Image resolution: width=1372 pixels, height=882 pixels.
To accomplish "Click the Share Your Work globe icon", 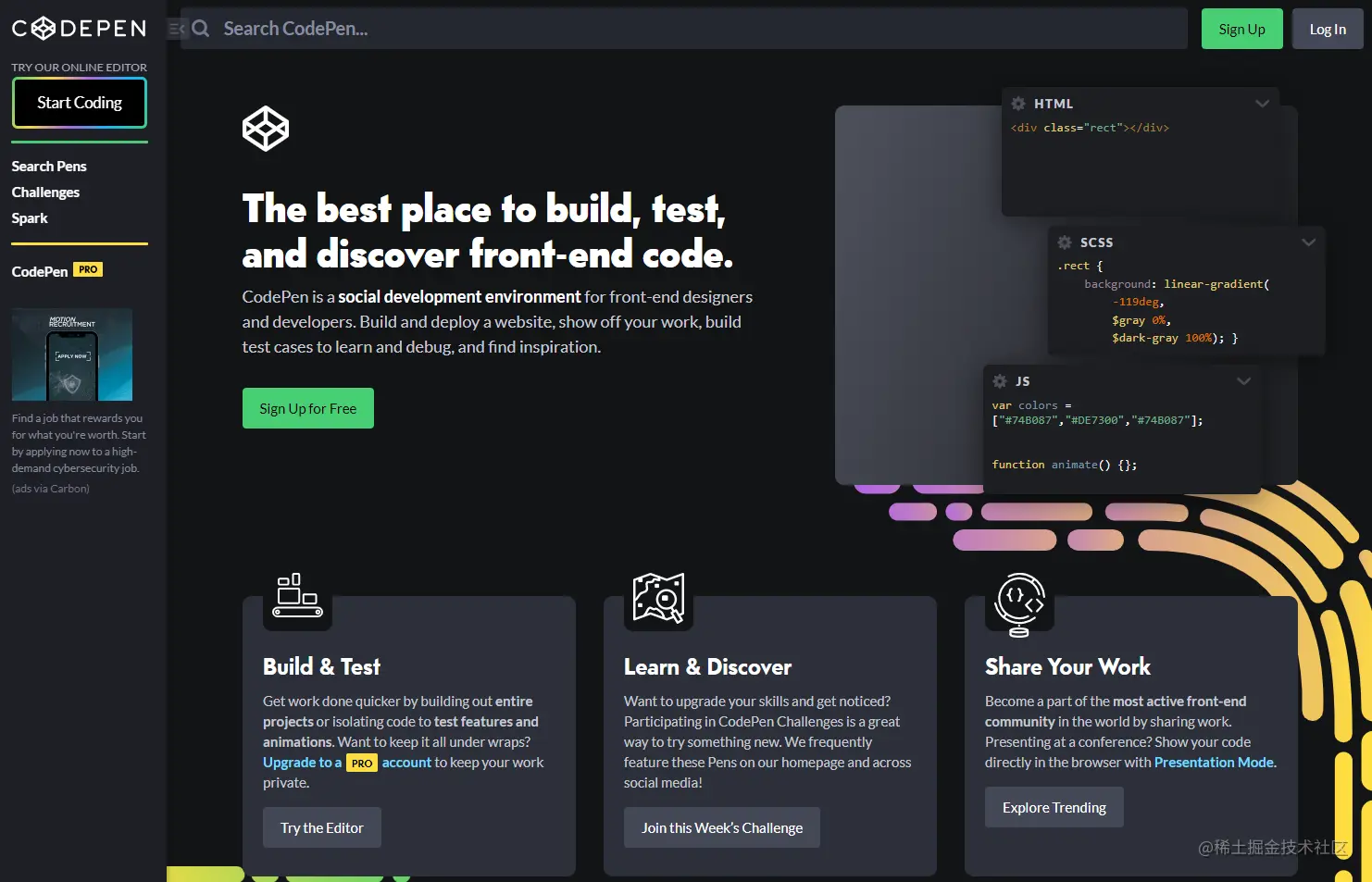I will (1019, 603).
